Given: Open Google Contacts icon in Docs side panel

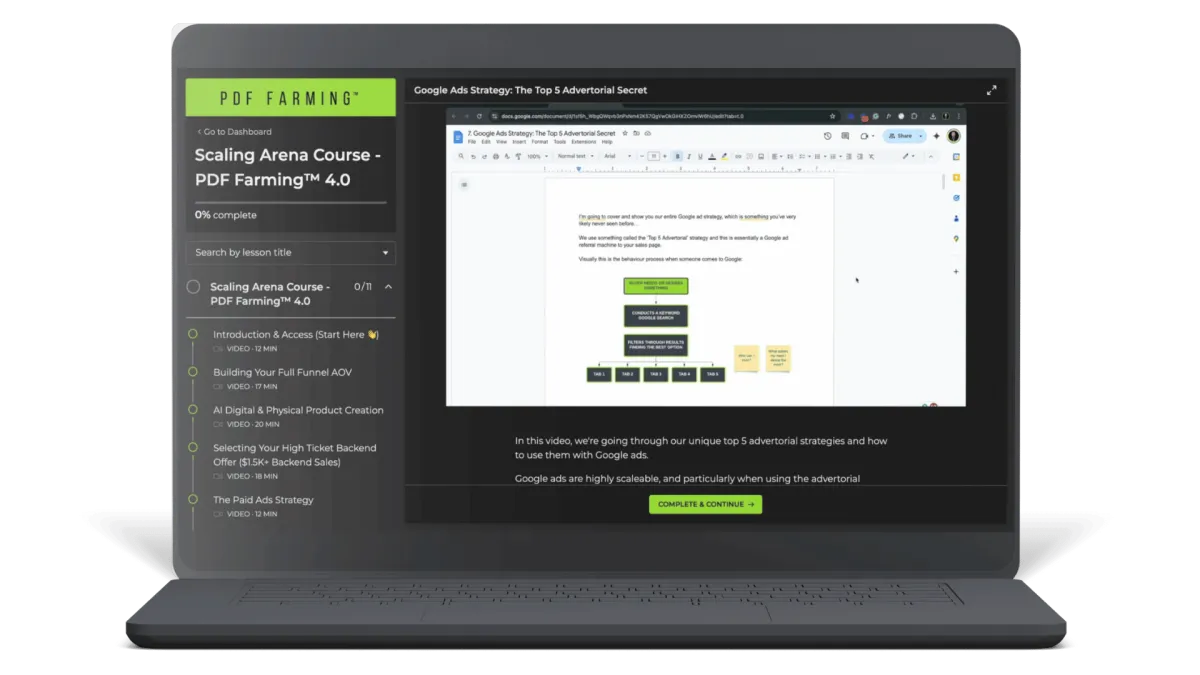Looking at the screenshot, I should (x=956, y=218).
